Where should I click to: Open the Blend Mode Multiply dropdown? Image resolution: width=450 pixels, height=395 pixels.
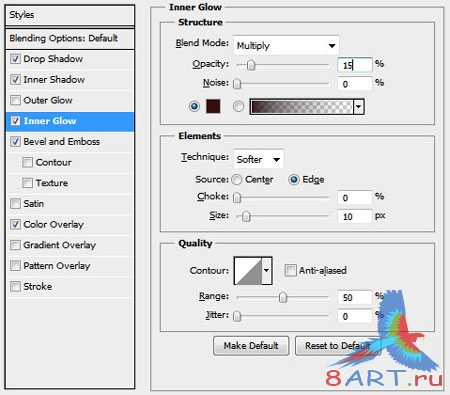pos(286,45)
